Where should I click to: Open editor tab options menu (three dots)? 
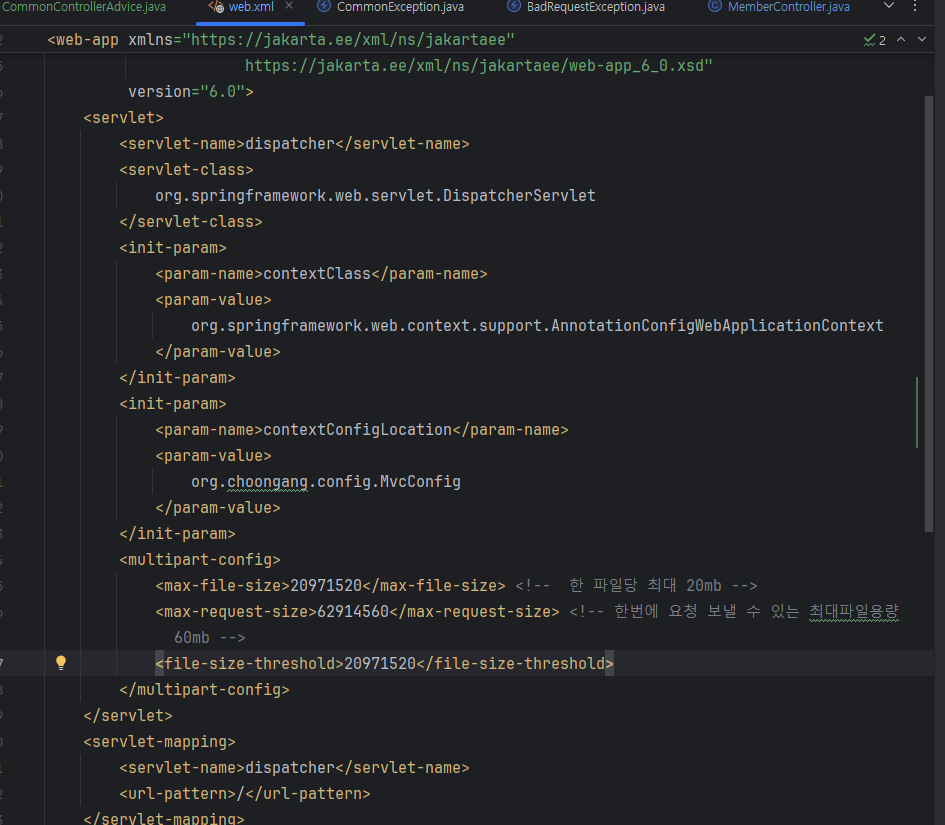click(915, 7)
